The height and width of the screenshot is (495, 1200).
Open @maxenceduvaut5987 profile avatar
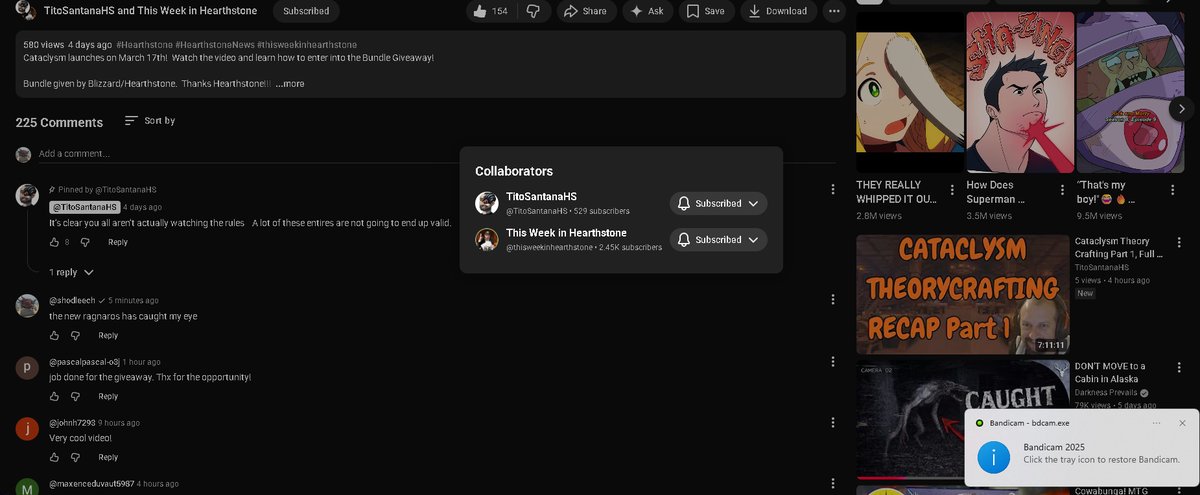click(x=27, y=488)
